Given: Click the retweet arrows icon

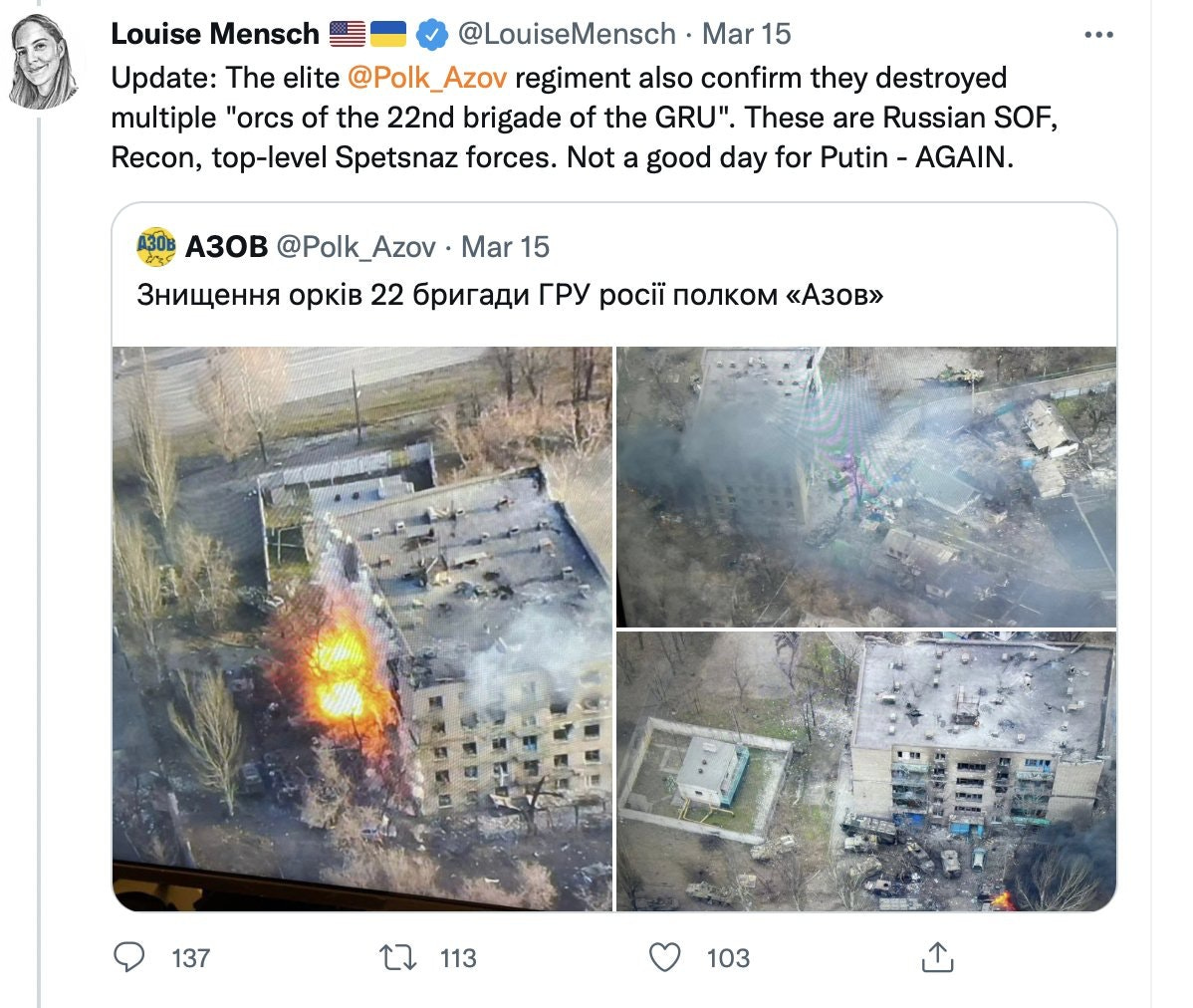Looking at the screenshot, I should pos(398,957).
